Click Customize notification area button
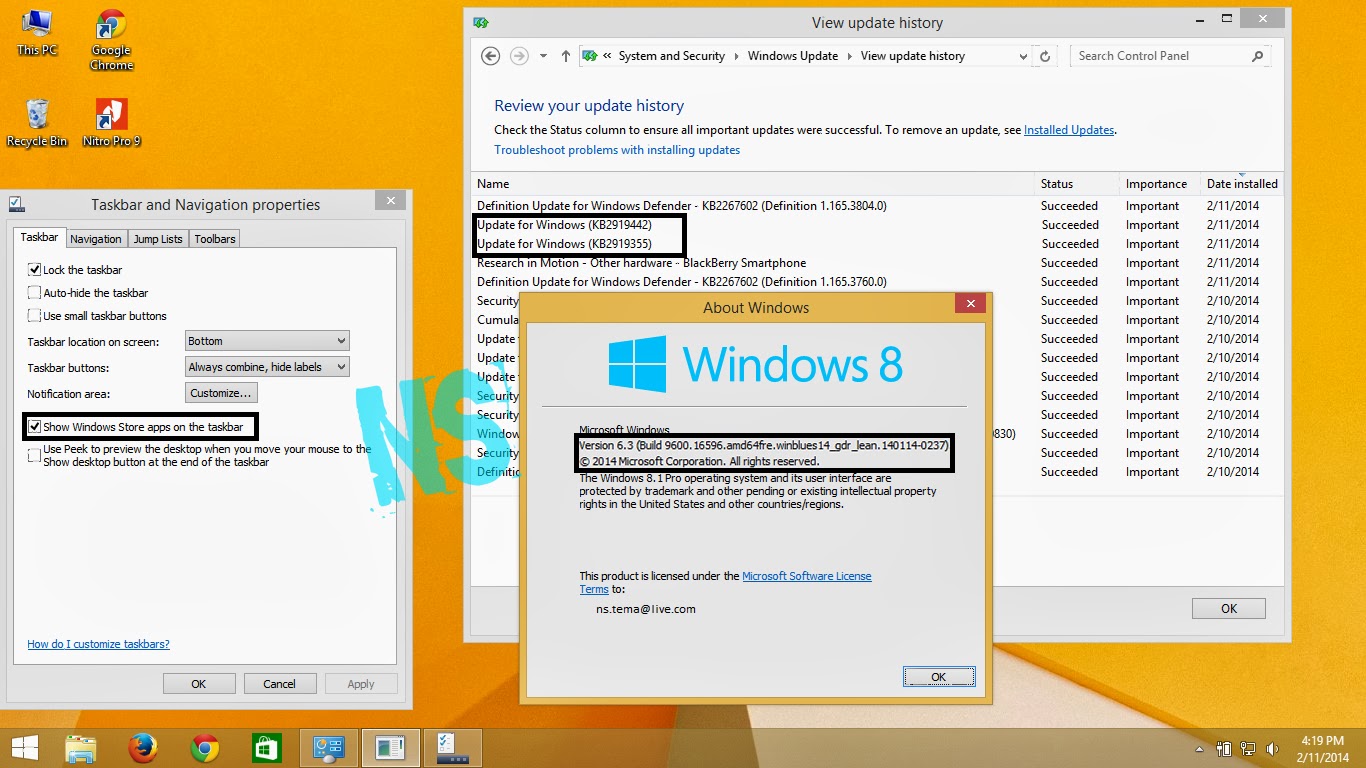The width and height of the screenshot is (1366, 768). tap(221, 393)
